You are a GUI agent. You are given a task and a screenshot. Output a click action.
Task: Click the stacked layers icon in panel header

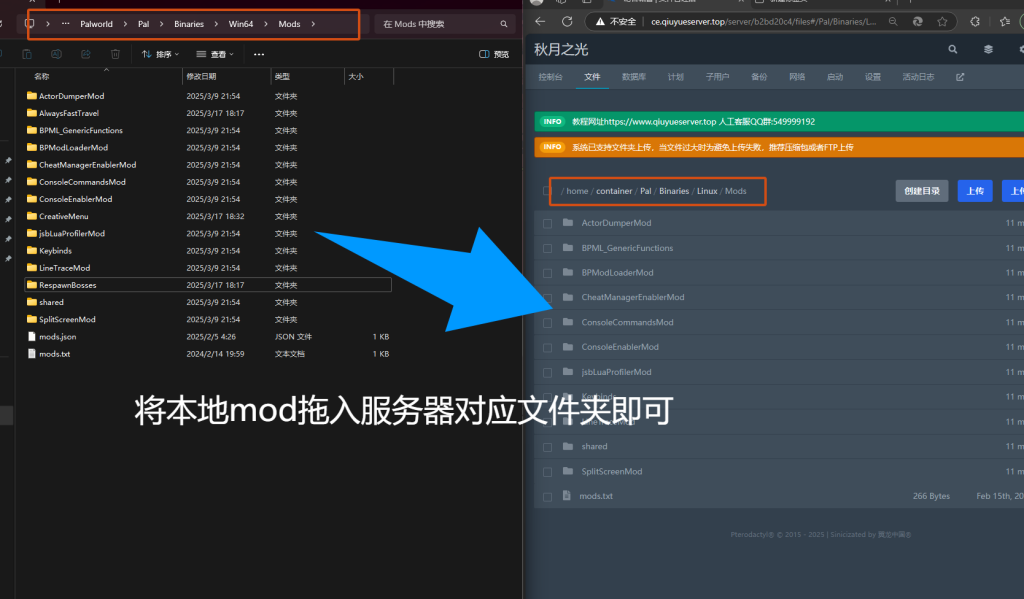point(988,48)
